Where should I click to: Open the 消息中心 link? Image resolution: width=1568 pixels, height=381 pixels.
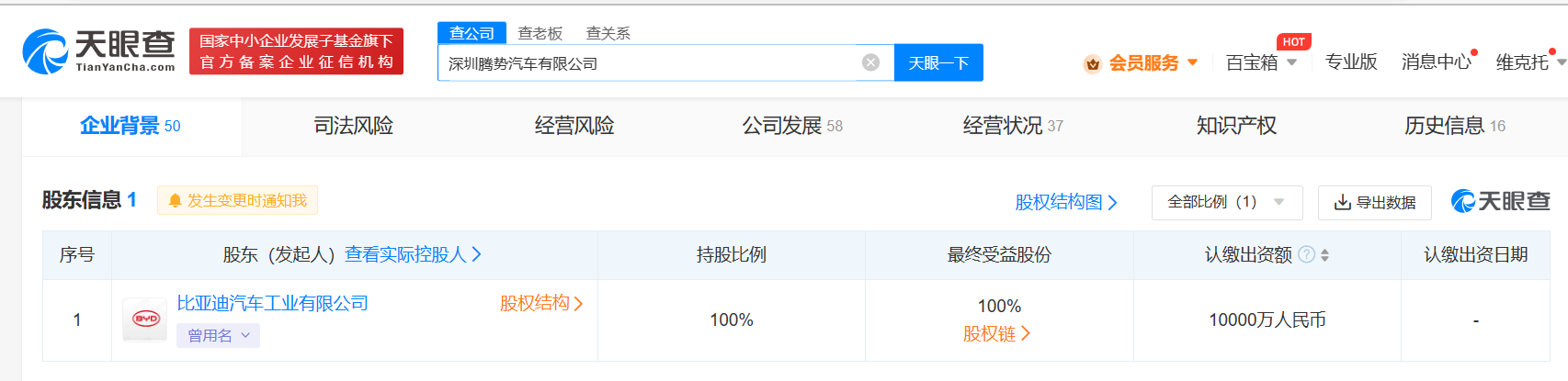pos(1436,62)
